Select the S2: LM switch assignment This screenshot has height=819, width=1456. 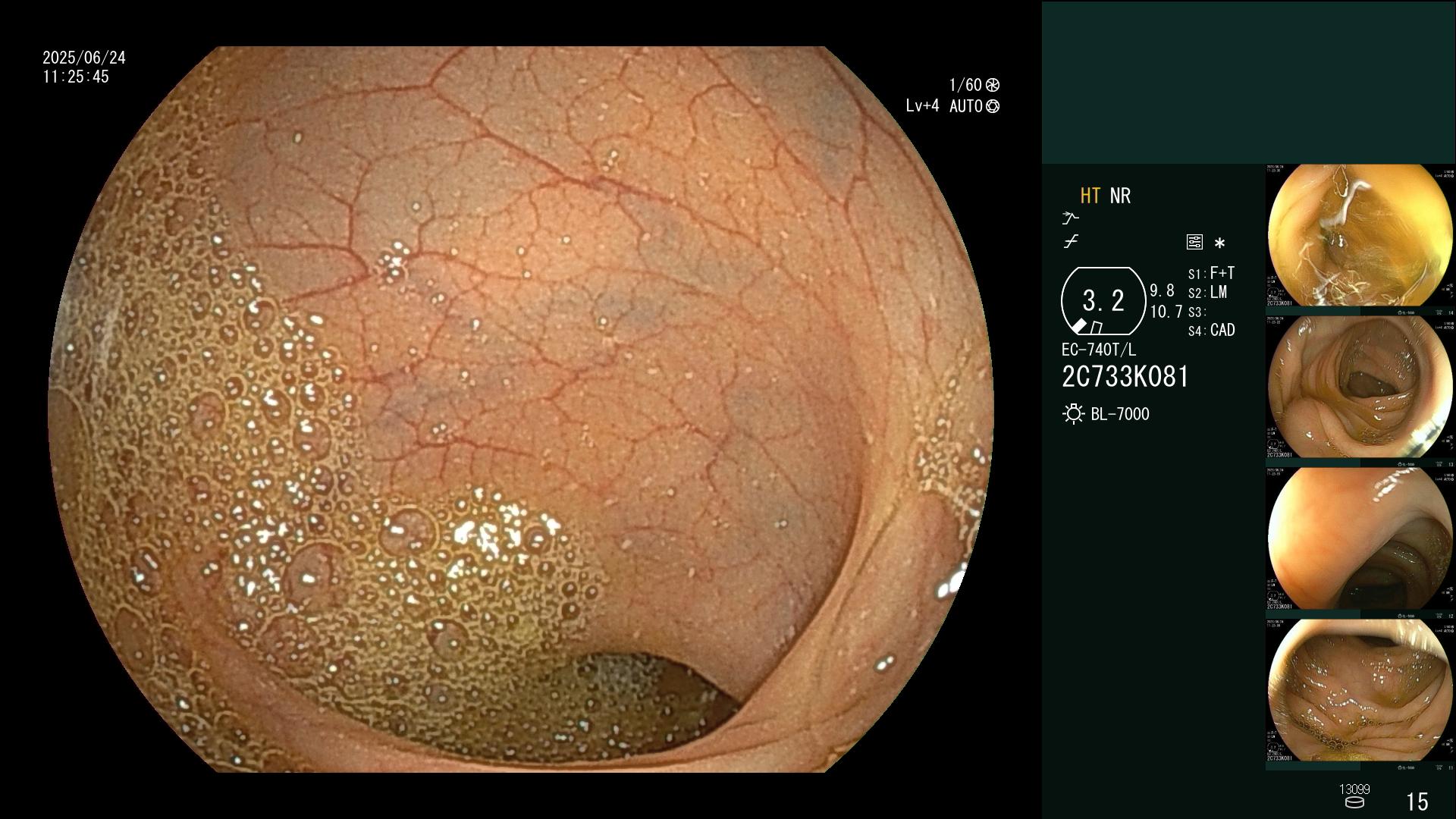1207,293
